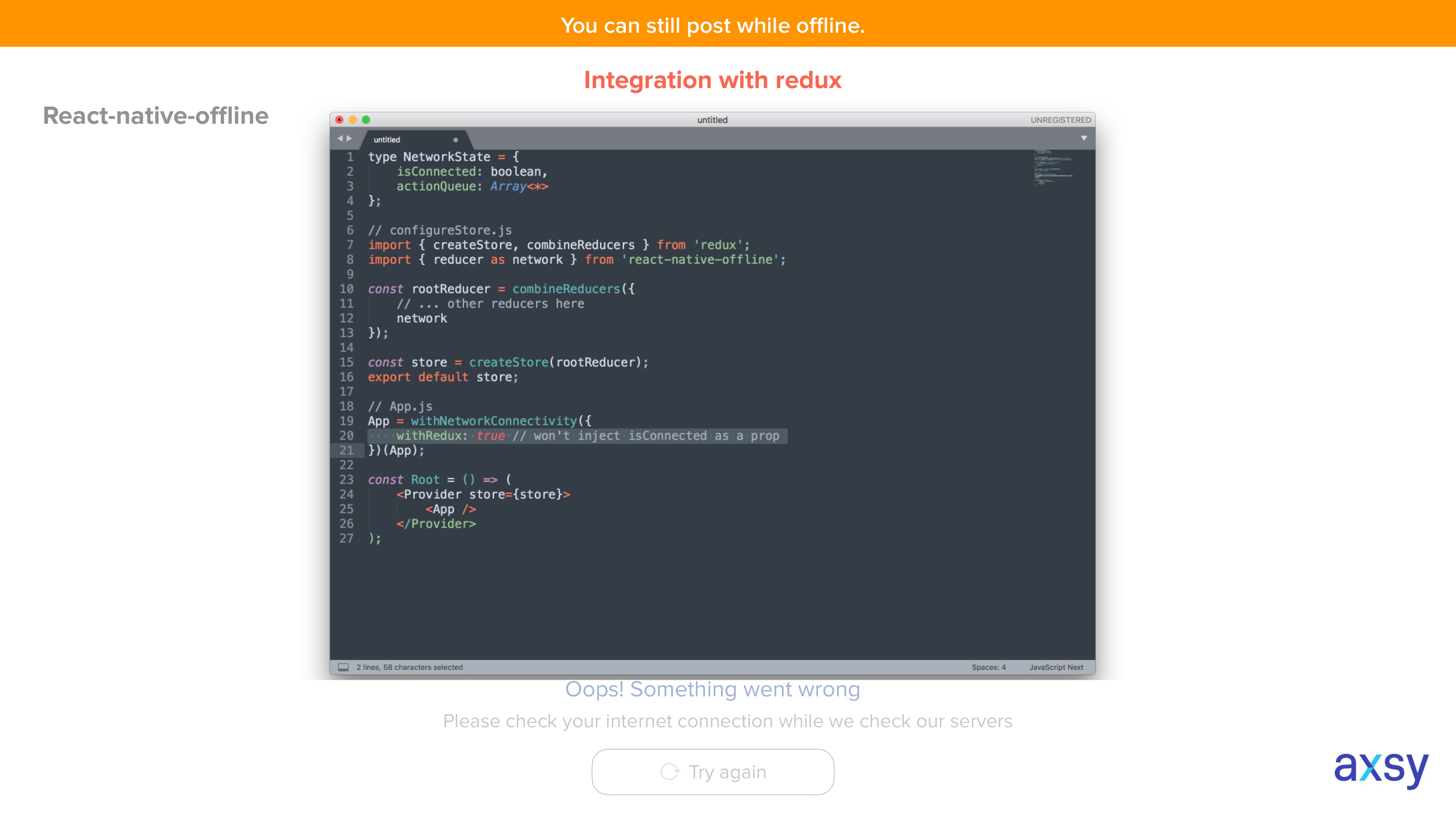Click 'withNetworkConnectivity' function name

point(494,421)
